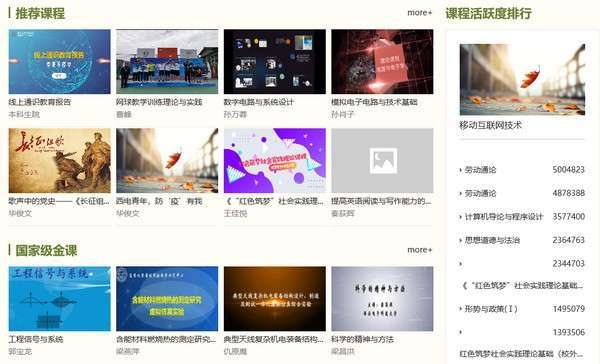Screen dimensions: 600x364
Task: Open the 移动互联网技术 title link
Action: pos(491,125)
